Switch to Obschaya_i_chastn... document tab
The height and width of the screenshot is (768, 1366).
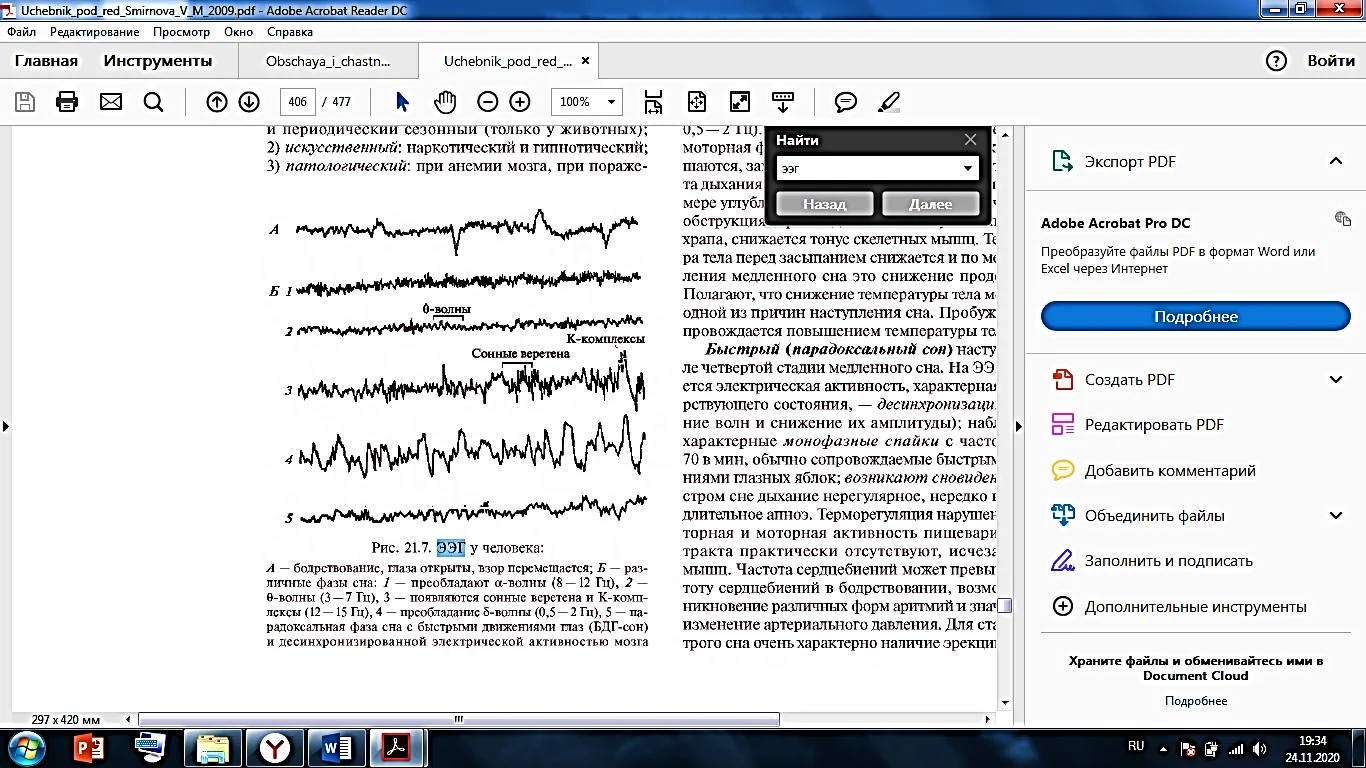pyautogui.click(x=328, y=61)
